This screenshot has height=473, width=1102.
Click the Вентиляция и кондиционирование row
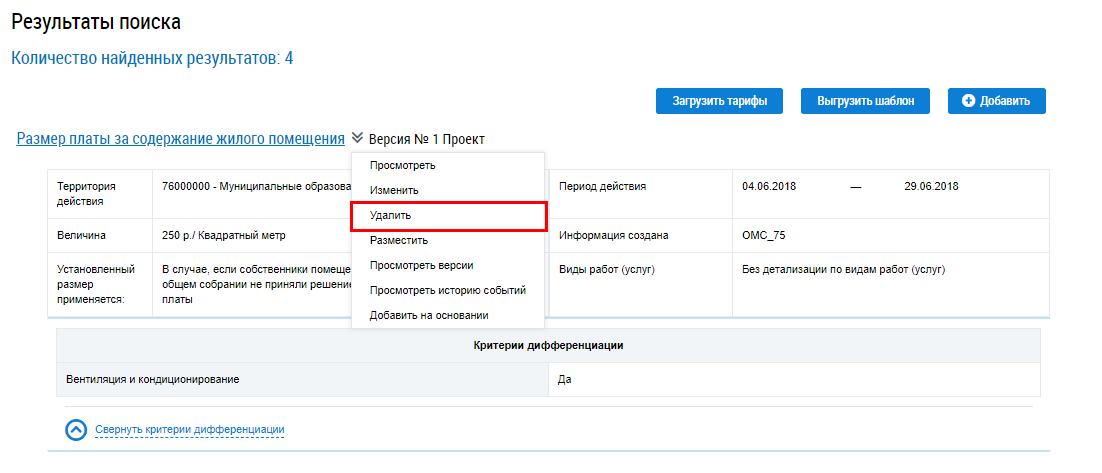pyautogui.click(x=153, y=380)
